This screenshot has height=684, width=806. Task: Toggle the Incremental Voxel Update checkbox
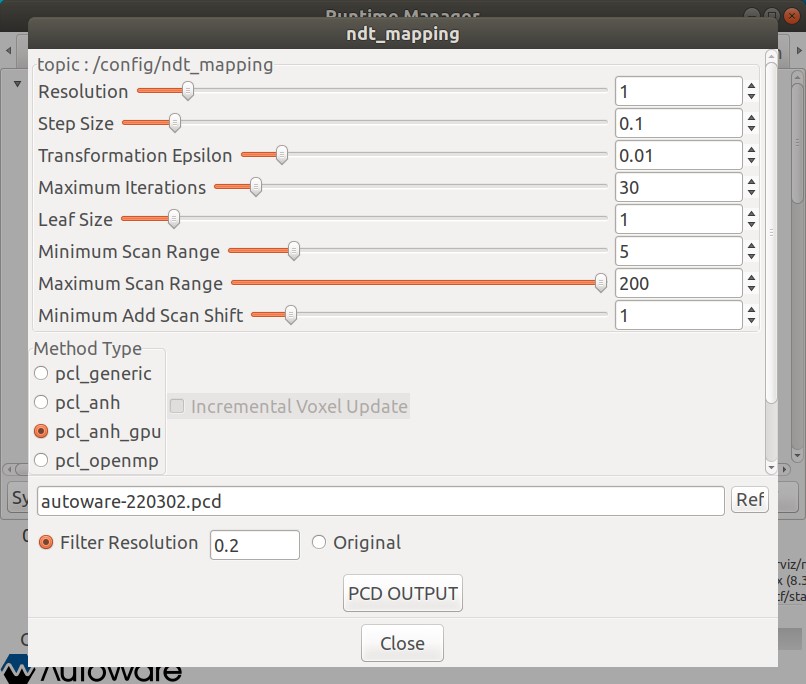click(177, 406)
